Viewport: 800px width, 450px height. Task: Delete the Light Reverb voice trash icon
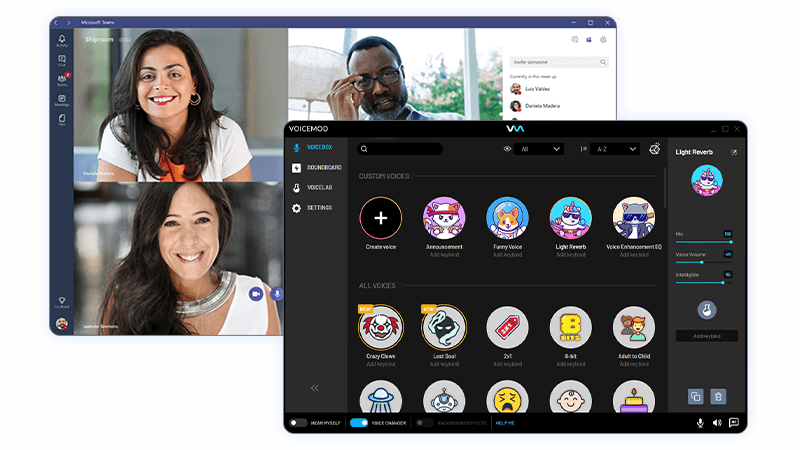click(718, 396)
